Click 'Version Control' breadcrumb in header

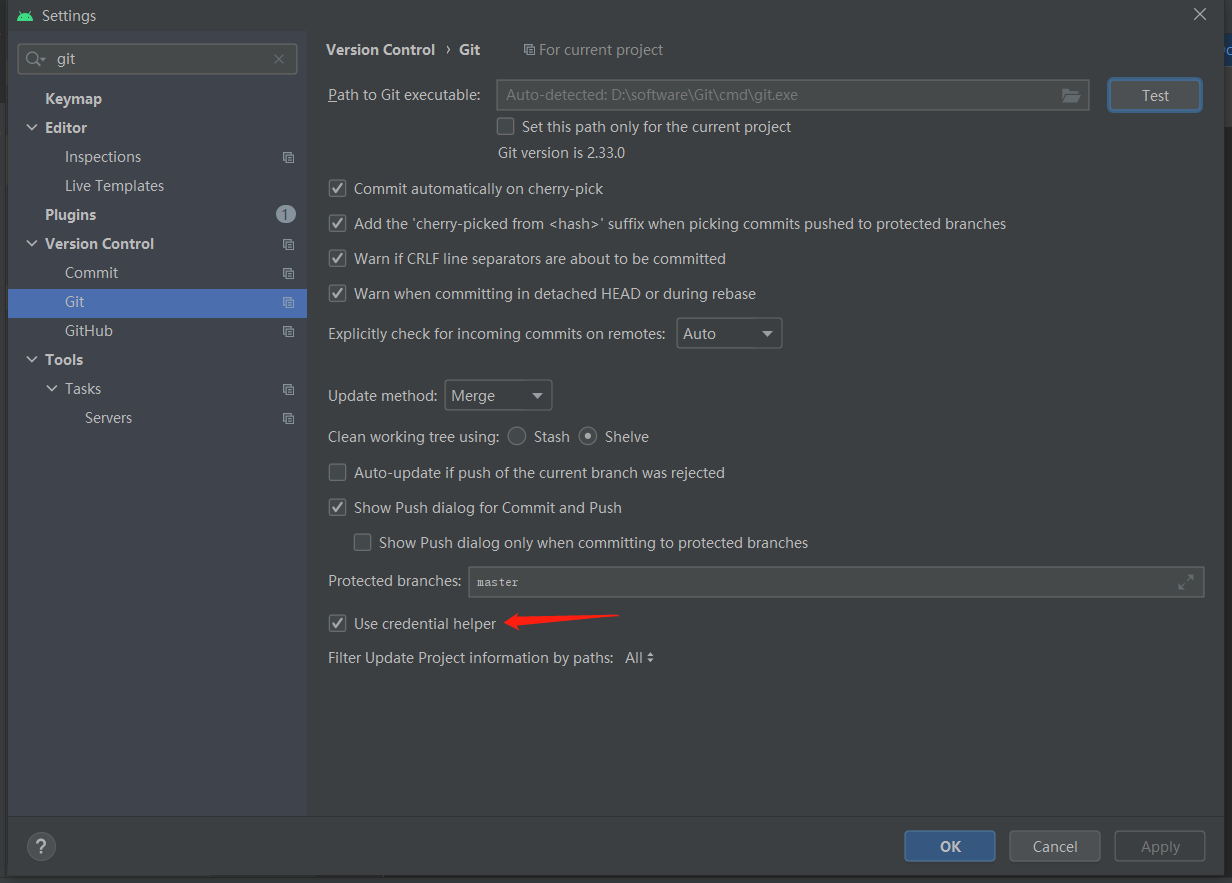tap(381, 50)
